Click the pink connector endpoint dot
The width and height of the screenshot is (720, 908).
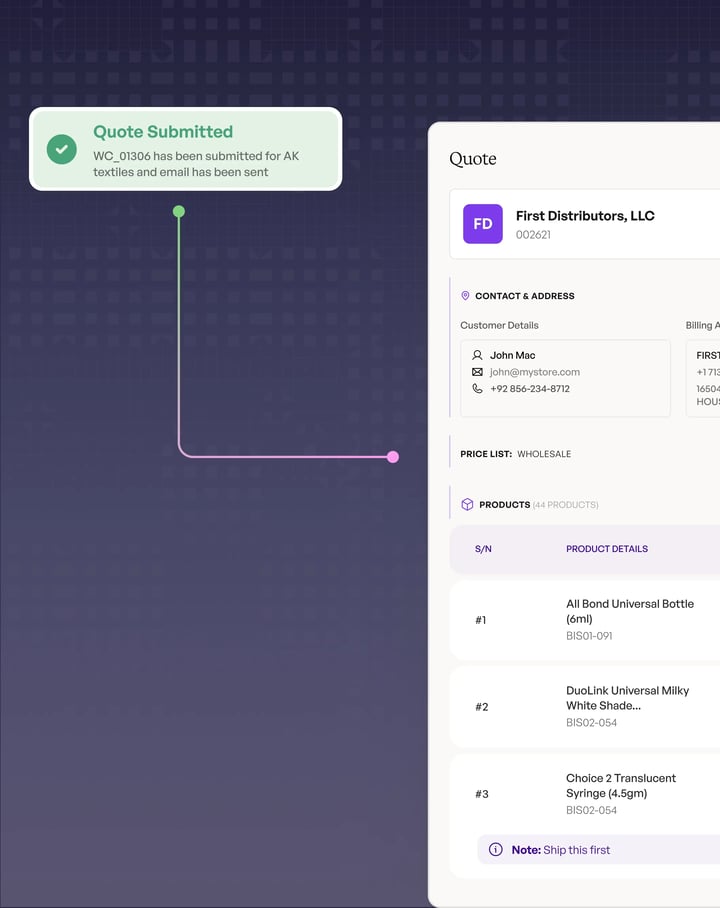[393, 457]
